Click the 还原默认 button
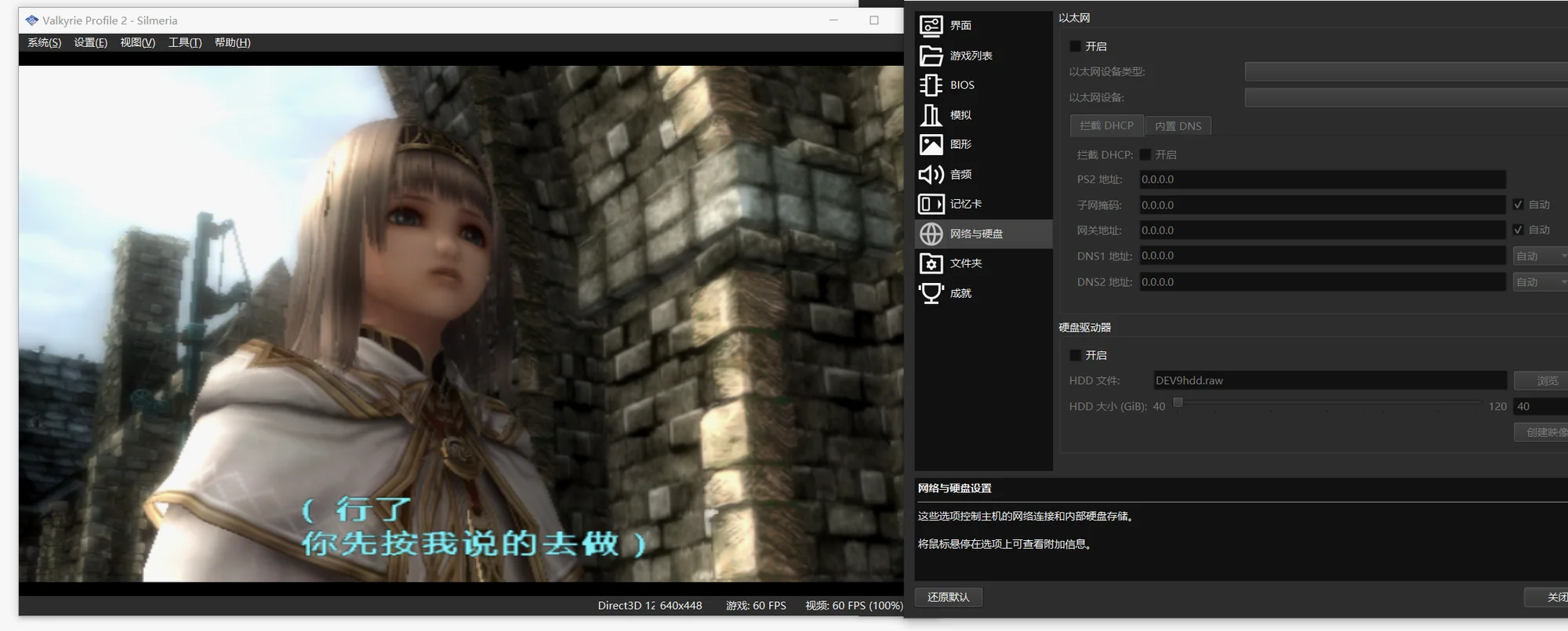1568x631 pixels. (x=949, y=597)
